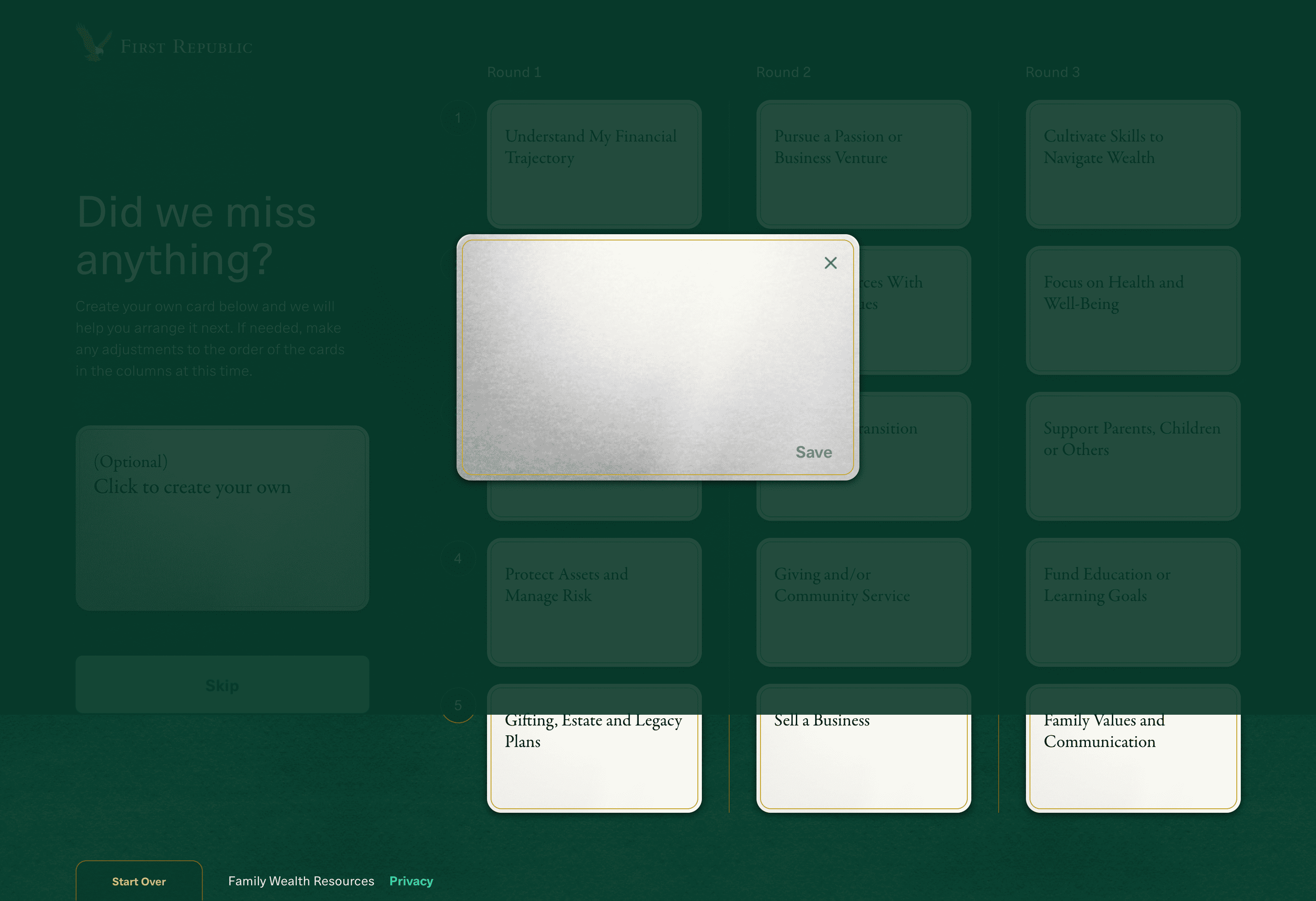Close the create-your-own card dialog
1316x901 pixels.
point(830,263)
